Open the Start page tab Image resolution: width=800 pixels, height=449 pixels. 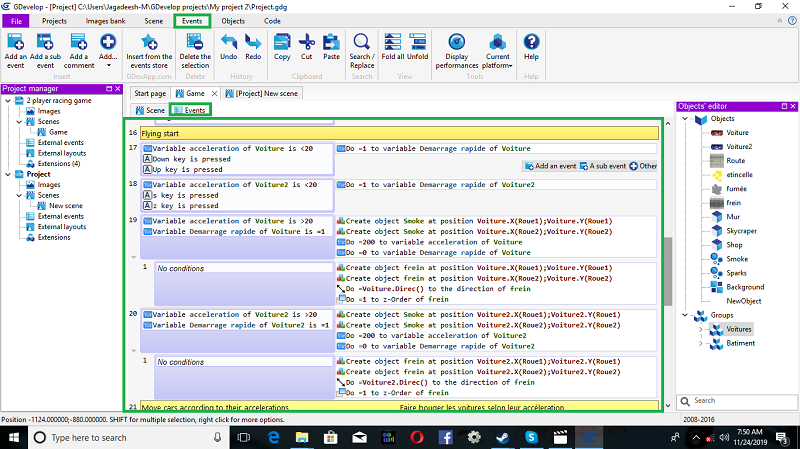(x=151, y=93)
